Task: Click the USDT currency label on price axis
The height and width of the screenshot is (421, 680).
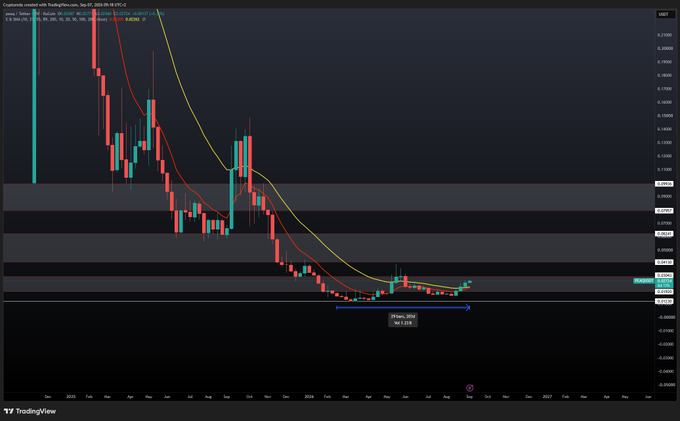Action: coord(664,14)
